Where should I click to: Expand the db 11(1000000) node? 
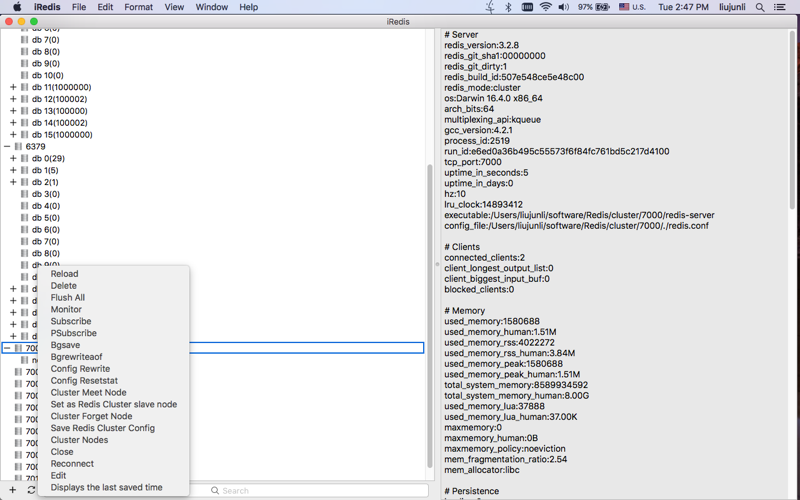click(x=13, y=87)
